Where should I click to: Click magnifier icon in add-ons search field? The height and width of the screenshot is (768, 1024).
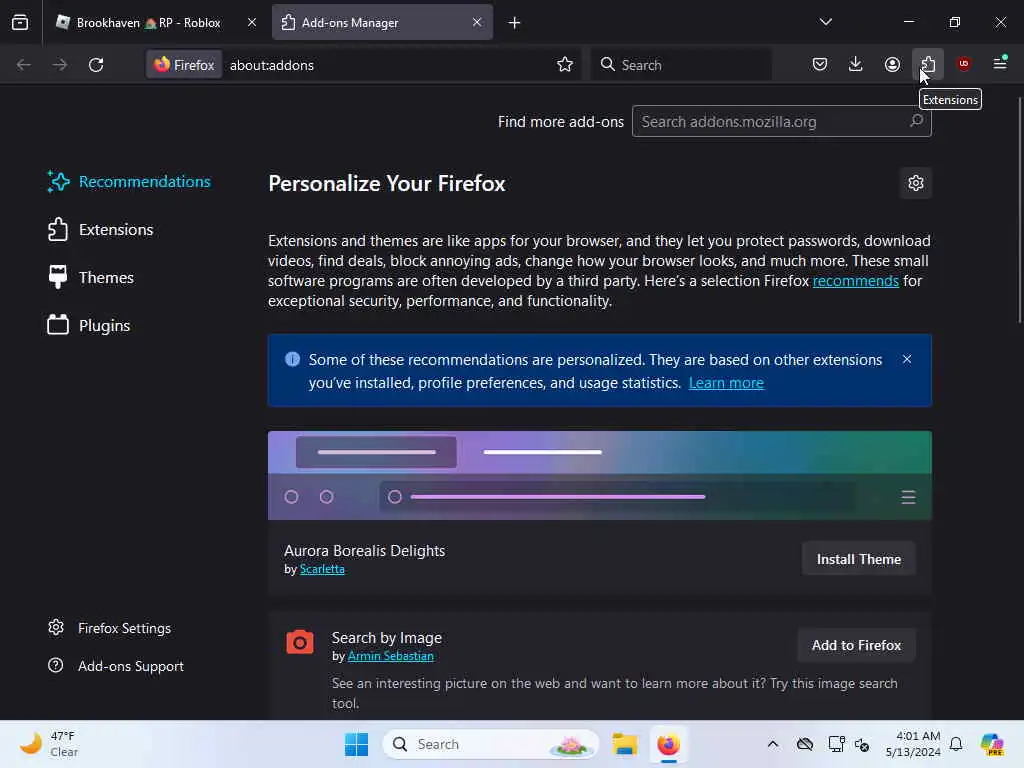[x=916, y=121]
